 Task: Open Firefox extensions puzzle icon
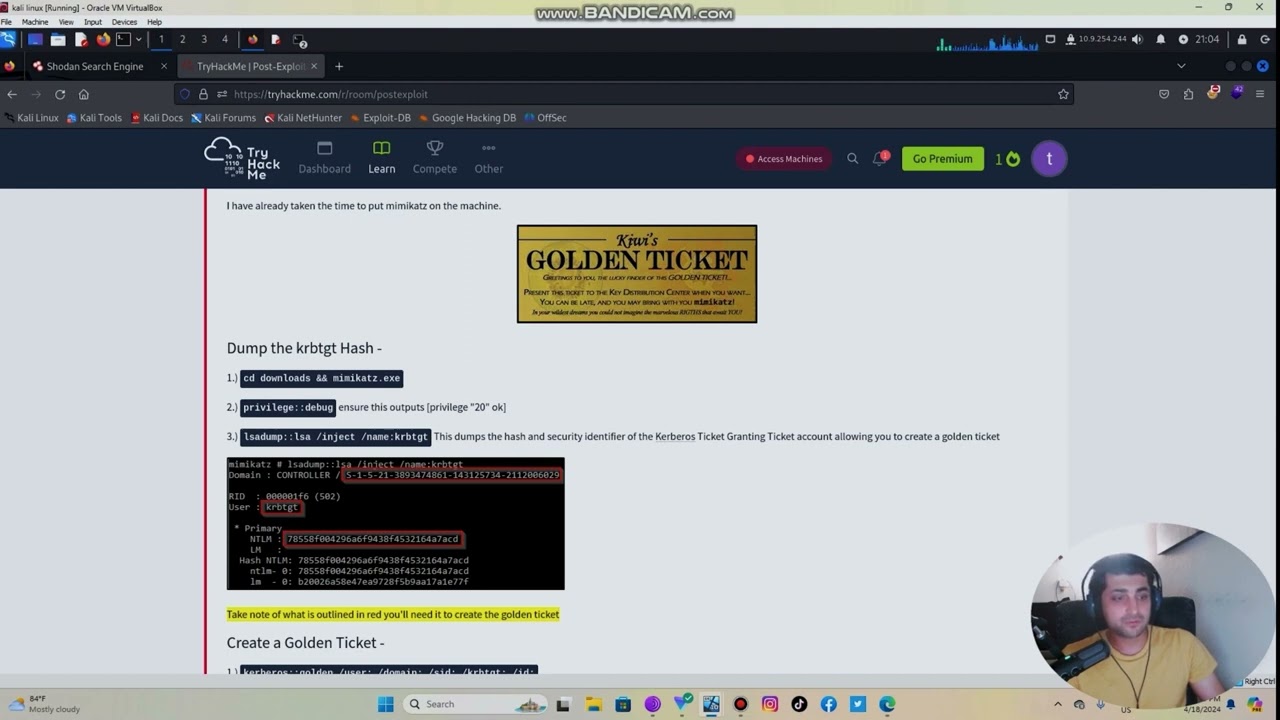(x=1188, y=94)
